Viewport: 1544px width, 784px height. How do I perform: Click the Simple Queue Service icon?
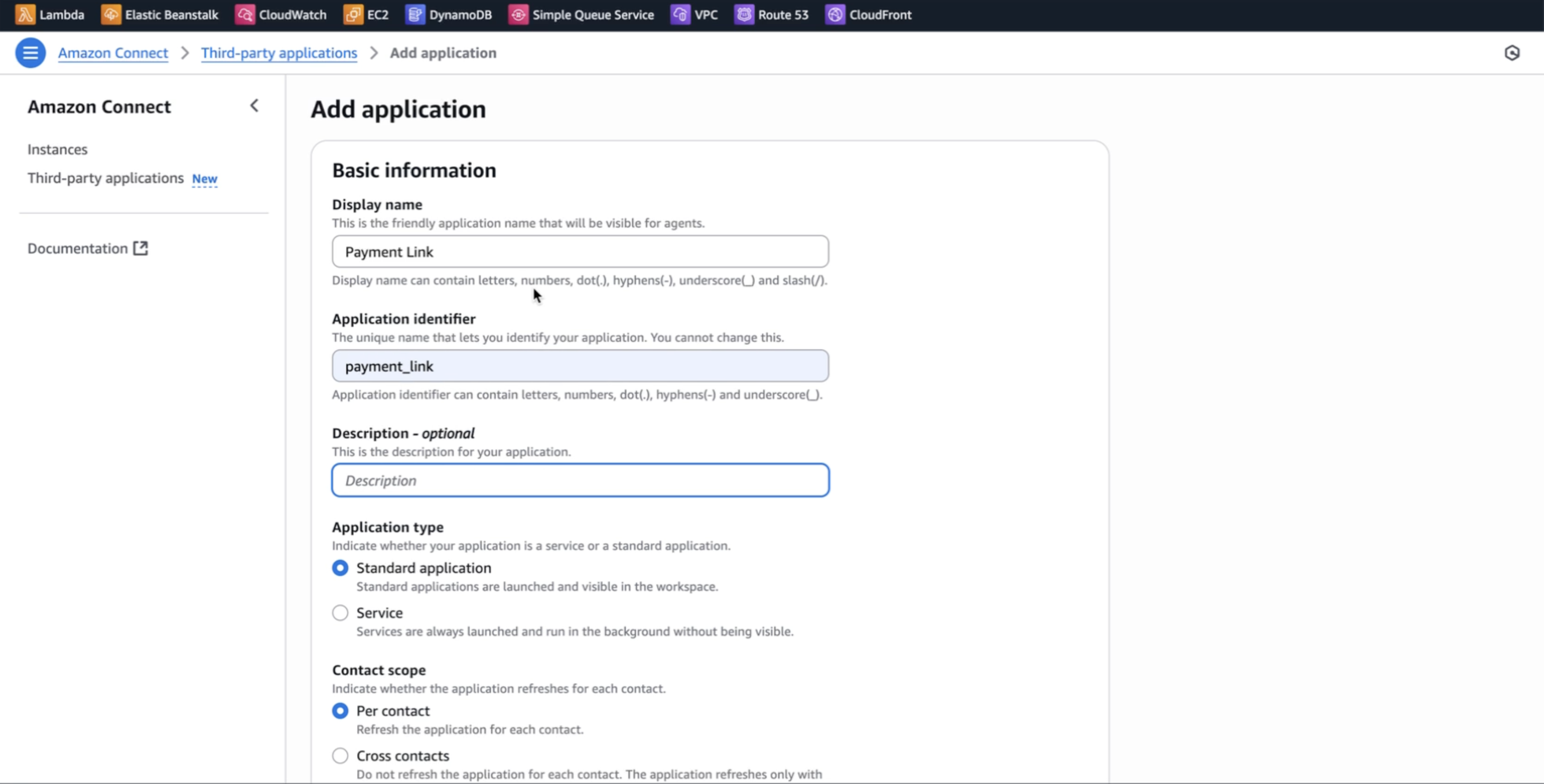point(518,14)
